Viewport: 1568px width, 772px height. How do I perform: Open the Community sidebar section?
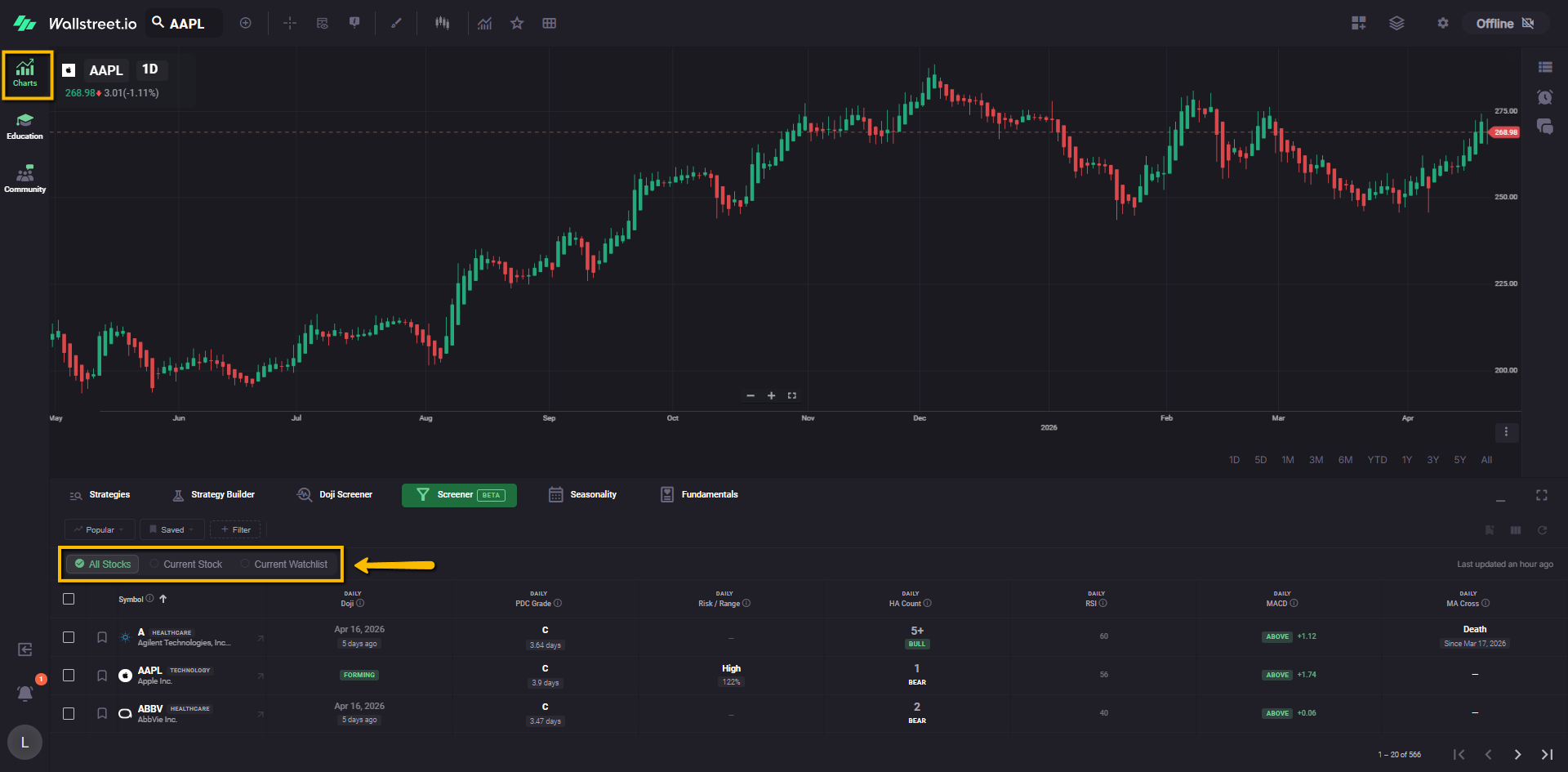click(24, 179)
